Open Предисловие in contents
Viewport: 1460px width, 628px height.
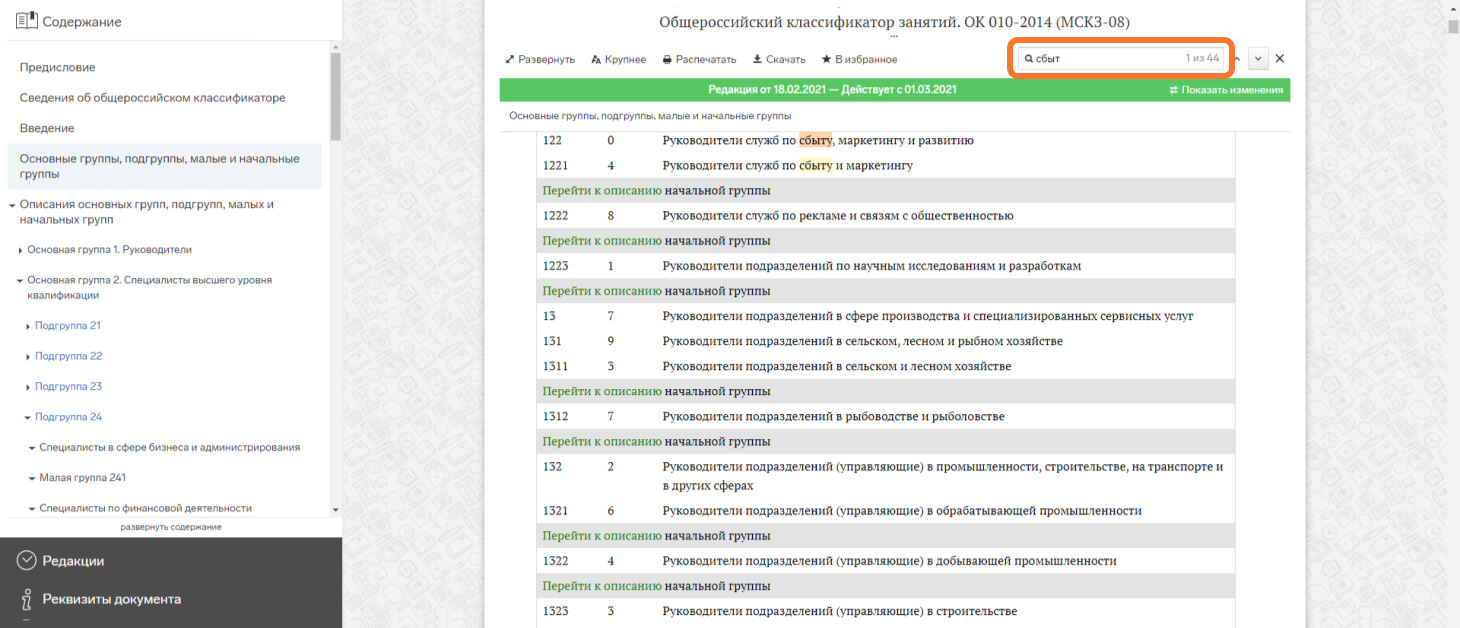pos(58,67)
